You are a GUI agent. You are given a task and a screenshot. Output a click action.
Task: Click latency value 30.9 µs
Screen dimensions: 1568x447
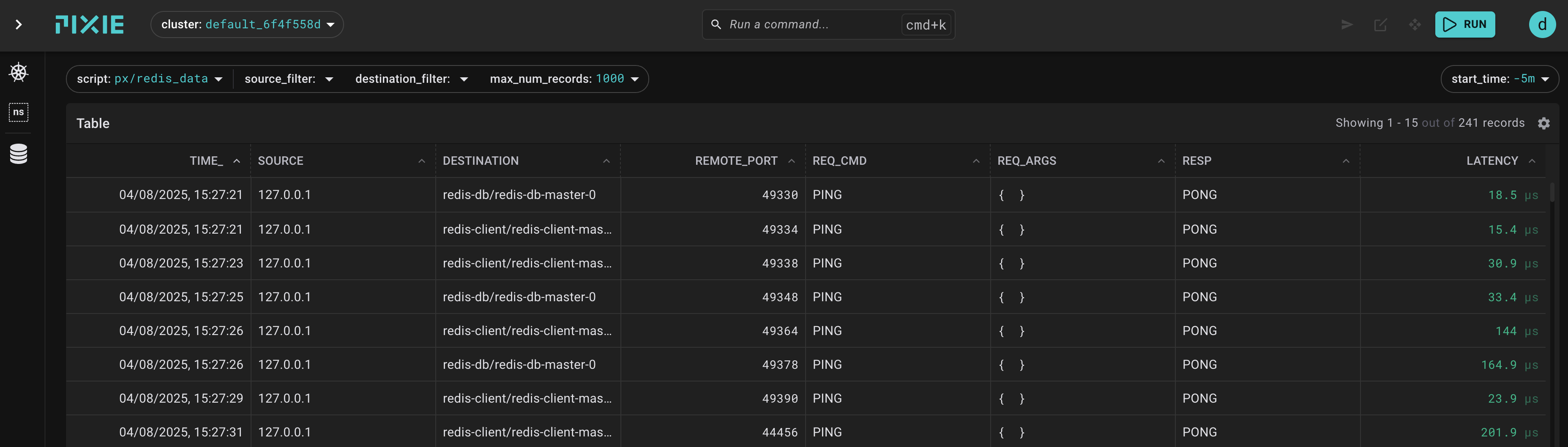tap(1513, 263)
